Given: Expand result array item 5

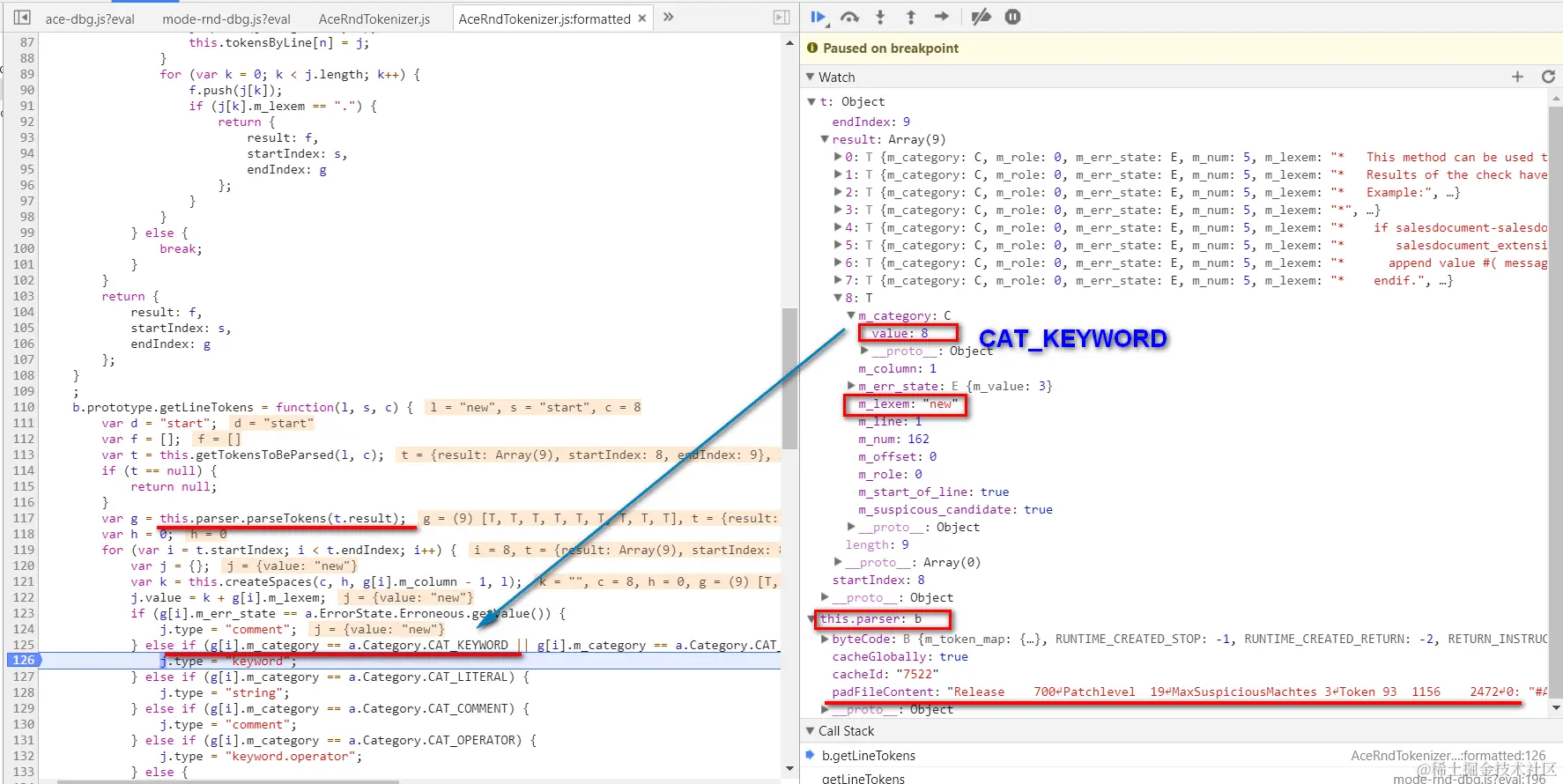Looking at the screenshot, I should 838,245.
